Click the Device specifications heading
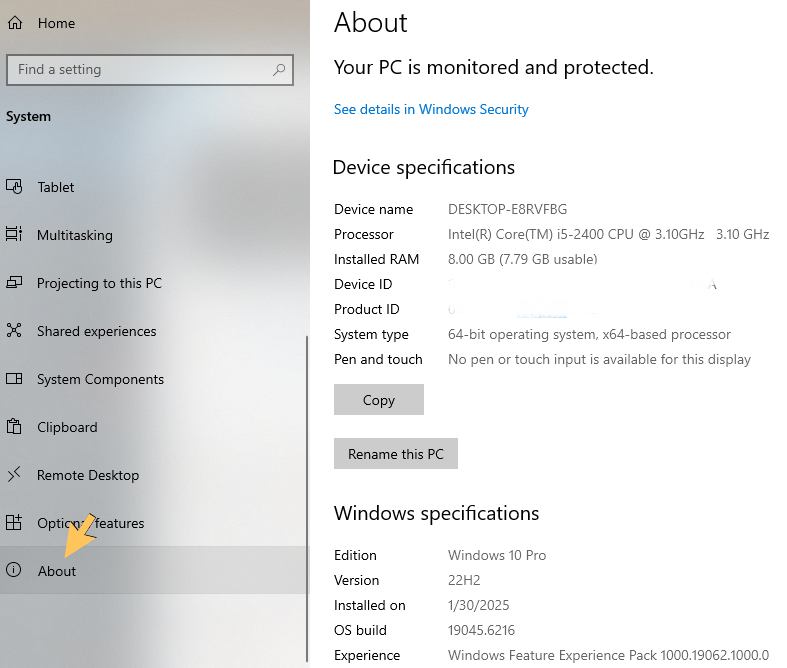The height and width of the screenshot is (668, 787). [424, 168]
